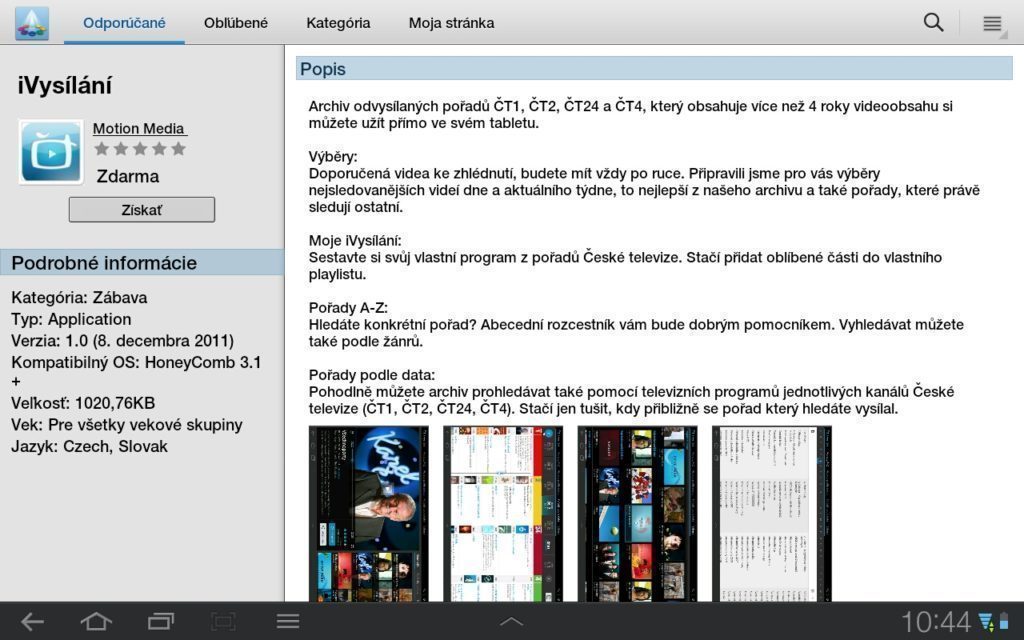The image size is (1024, 640).
Task: Tap the battery indicator icon
Action: (1004, 621)
